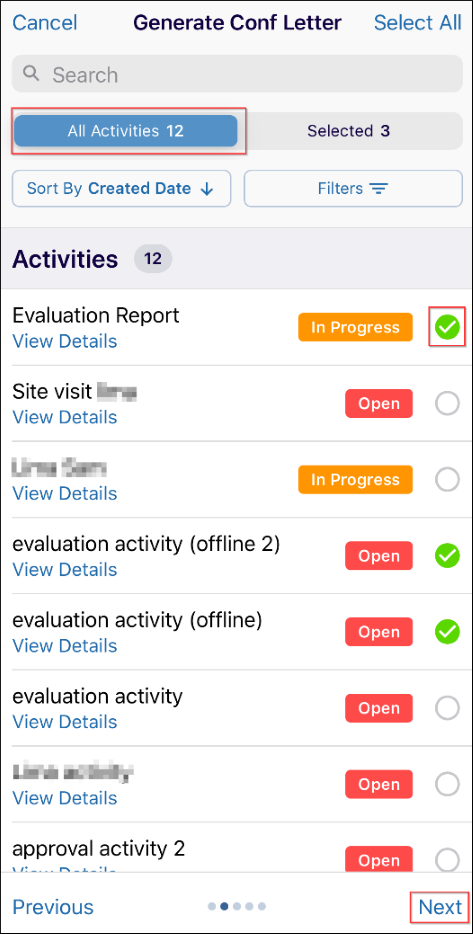Viewport: 473px width, 934px height.
Task: Switch to Selected 3 tab
Action: pos(348,131)
